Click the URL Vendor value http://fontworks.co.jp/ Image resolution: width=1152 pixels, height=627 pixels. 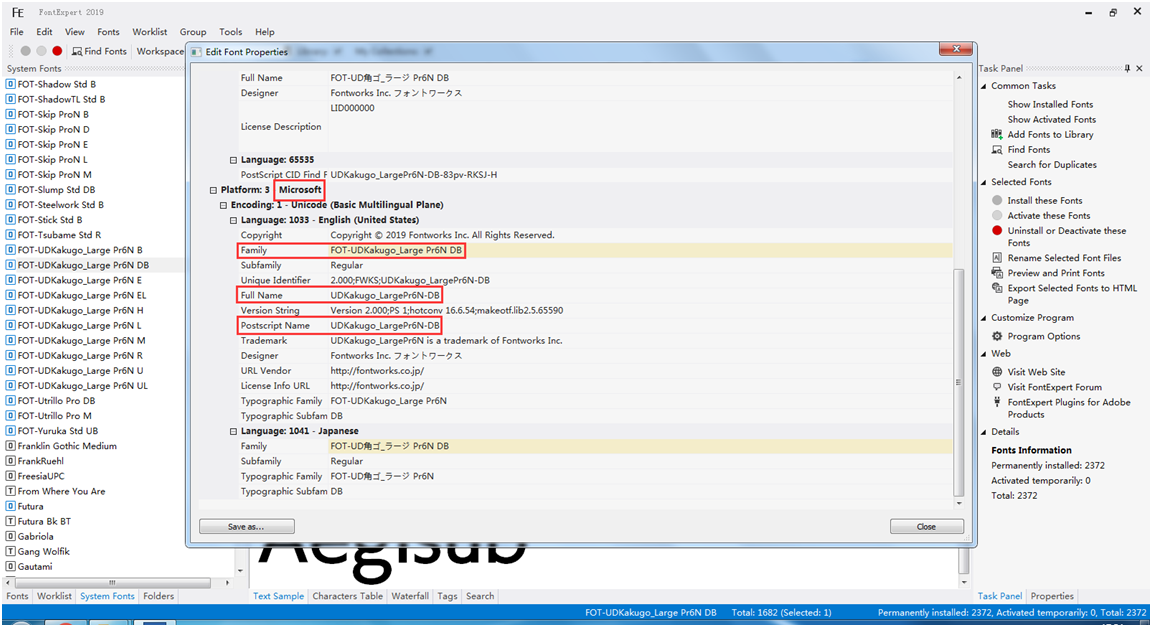[x=377, y=370]
